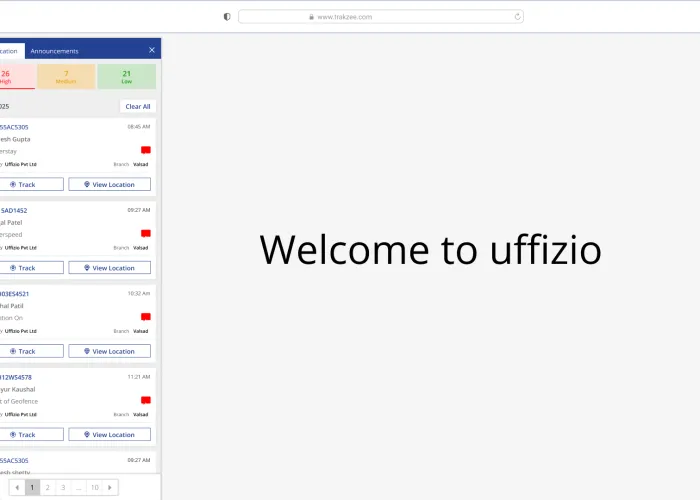Go to the next page with the right arrow
The width and height of the screenshot is (700, 500).
[110, 487]
